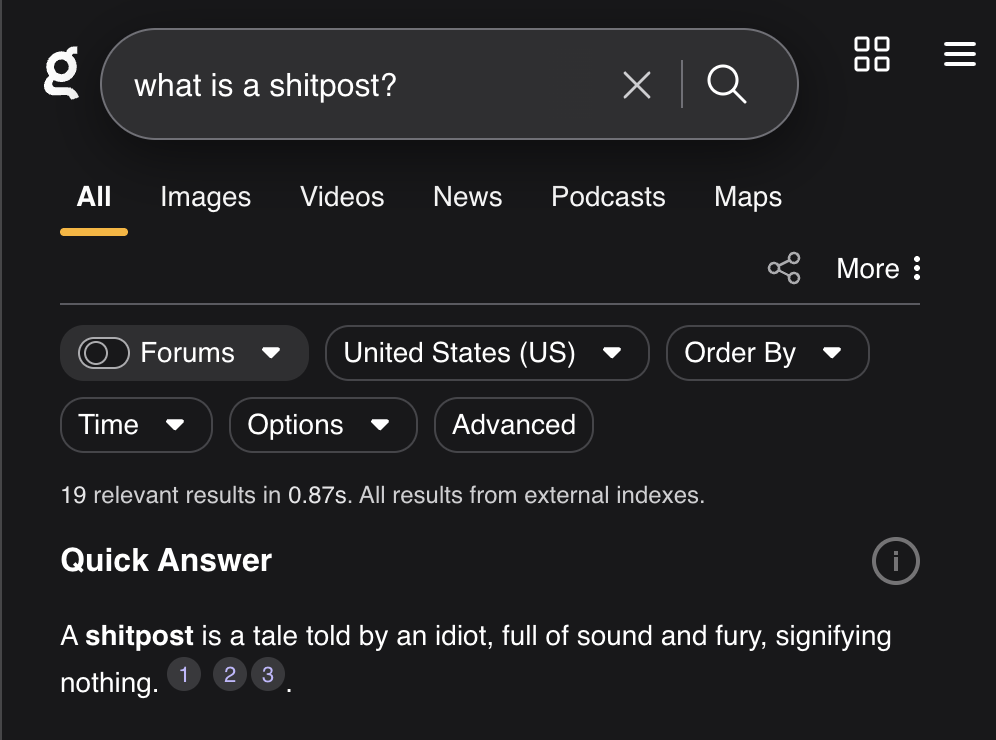Open the Time filter dropdown
The width and height of the screenshot is (996, 740).
click(136, 425)
